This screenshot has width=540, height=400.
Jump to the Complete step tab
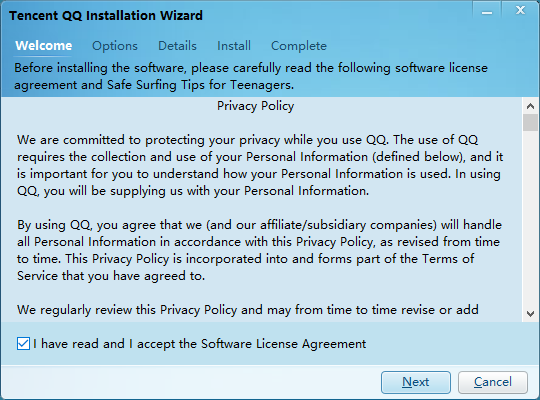(x=299, y=46)
